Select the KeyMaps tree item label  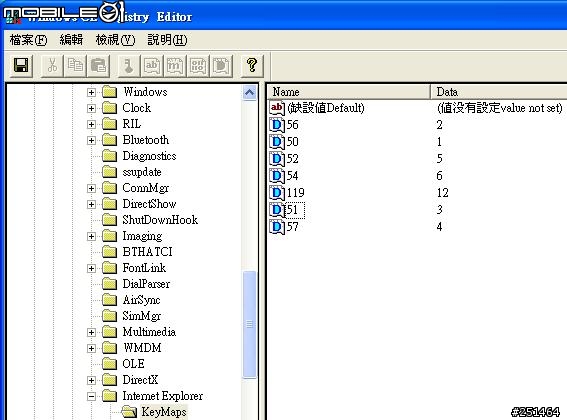tap(164, 412)
